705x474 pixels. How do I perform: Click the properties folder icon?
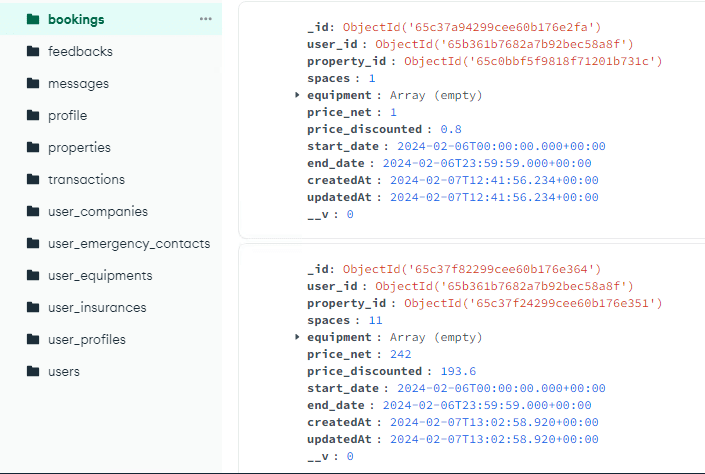(x=33, y=147)
